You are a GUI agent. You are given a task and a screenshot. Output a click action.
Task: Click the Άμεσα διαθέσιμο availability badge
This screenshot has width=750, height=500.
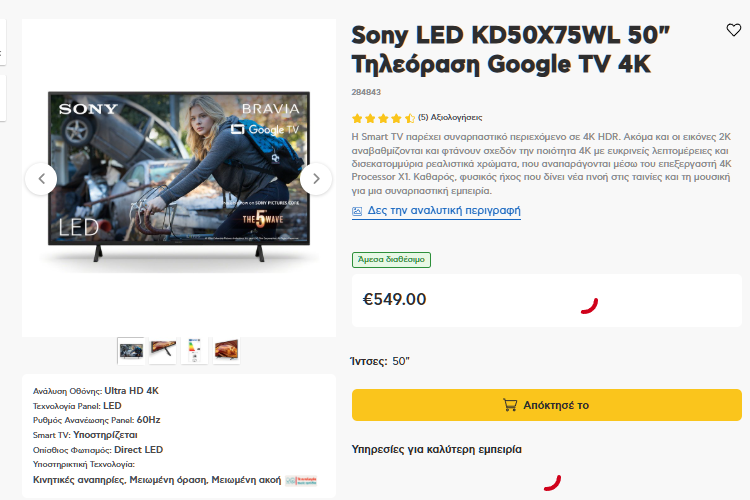[391, 260]
